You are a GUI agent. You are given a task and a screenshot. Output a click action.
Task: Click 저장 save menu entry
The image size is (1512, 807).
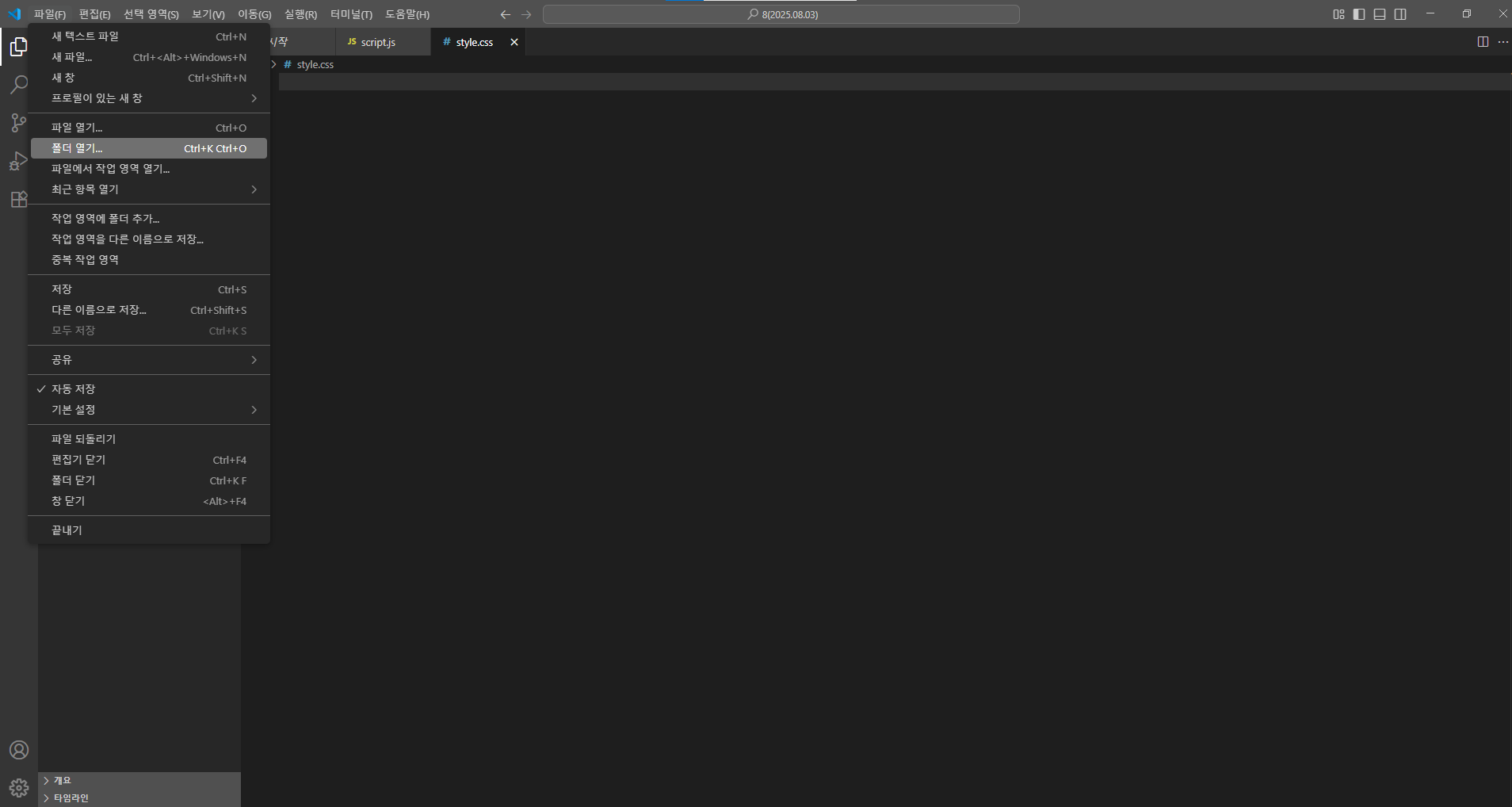149,289
